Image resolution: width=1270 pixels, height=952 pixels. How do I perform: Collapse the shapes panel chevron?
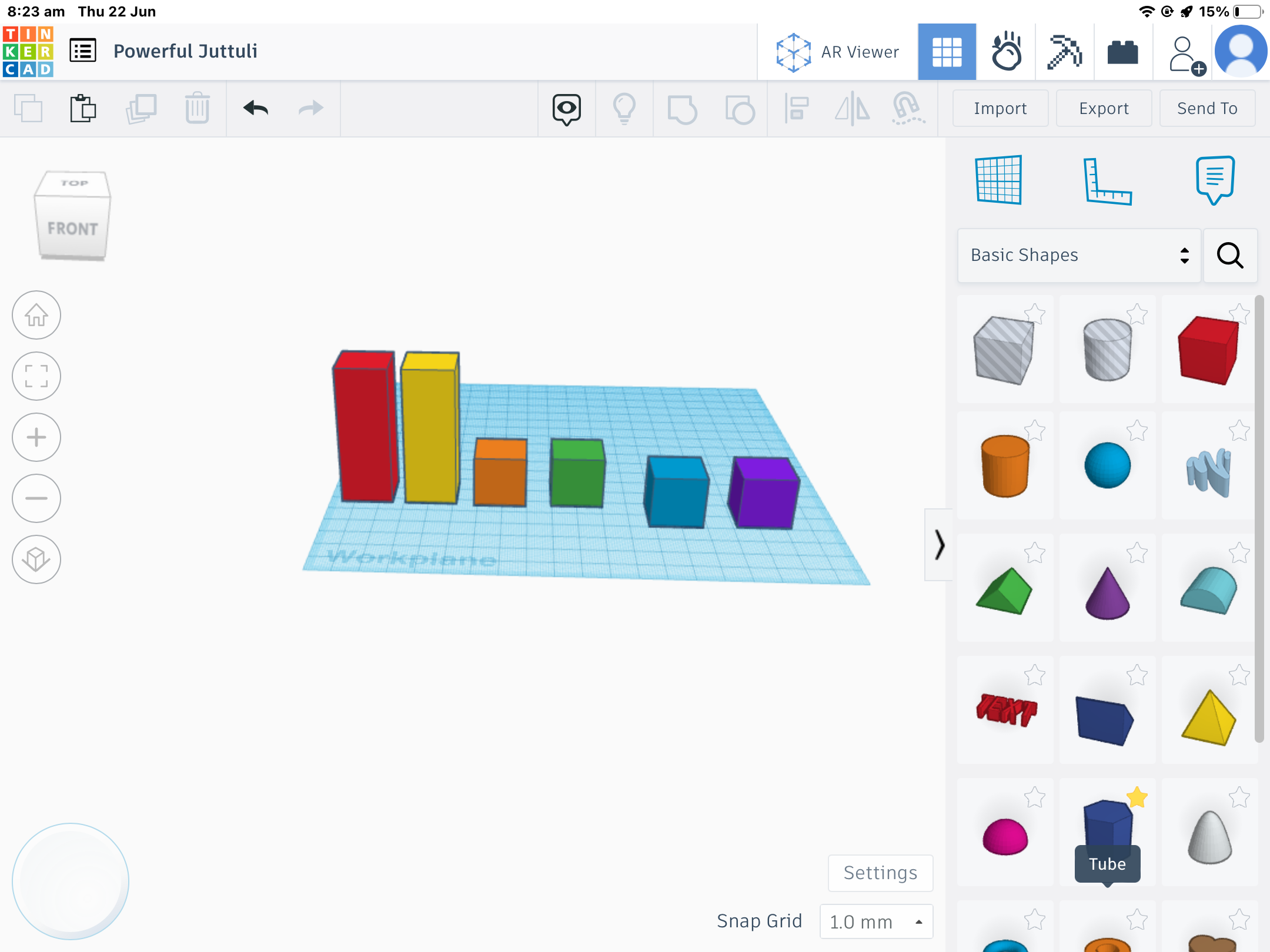click(x=939, y=545)
